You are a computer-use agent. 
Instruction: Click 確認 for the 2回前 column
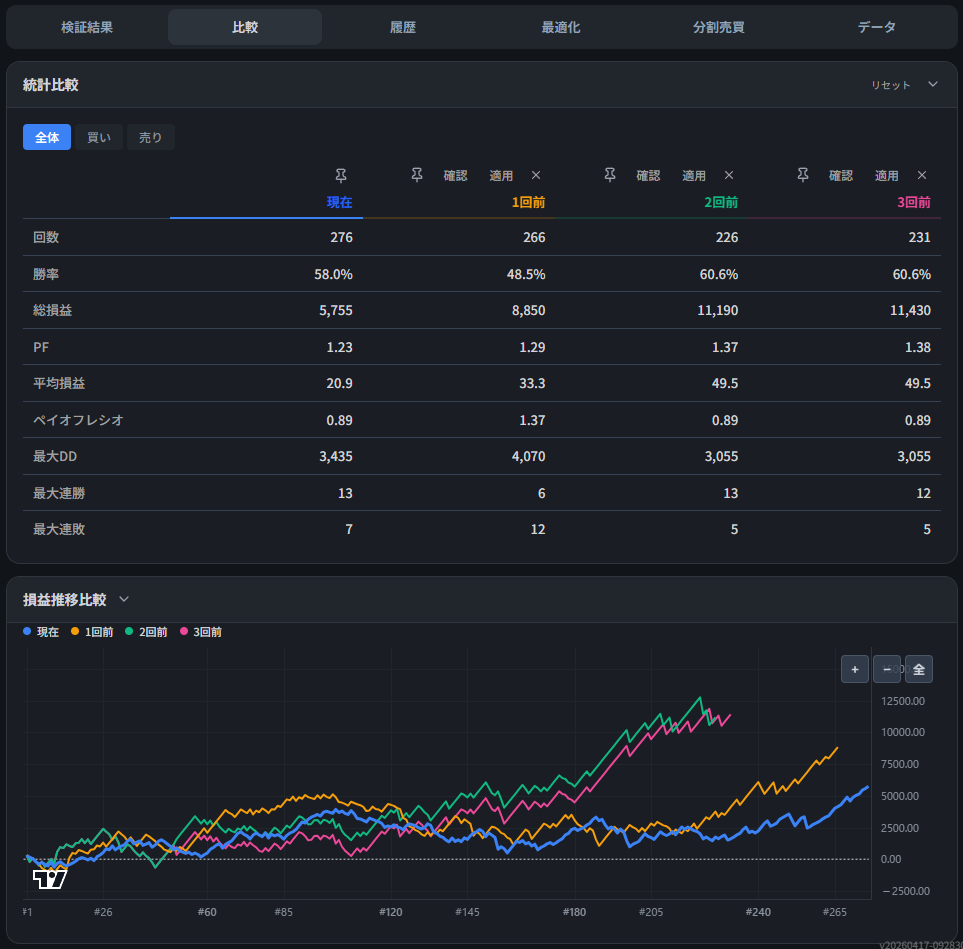(x=649, y=176)
